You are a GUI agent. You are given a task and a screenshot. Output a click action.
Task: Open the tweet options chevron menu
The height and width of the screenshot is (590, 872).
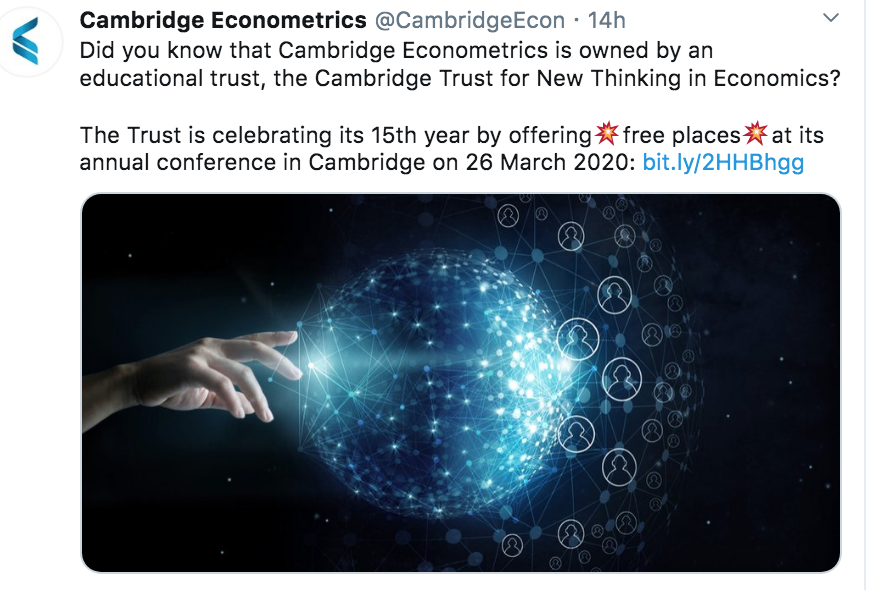[830, 19]
